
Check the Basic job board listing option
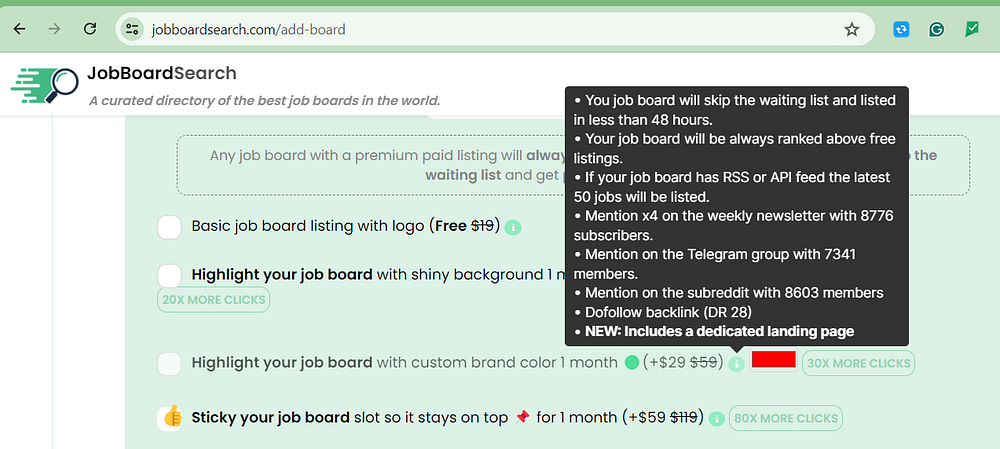[x=169, y=226]
